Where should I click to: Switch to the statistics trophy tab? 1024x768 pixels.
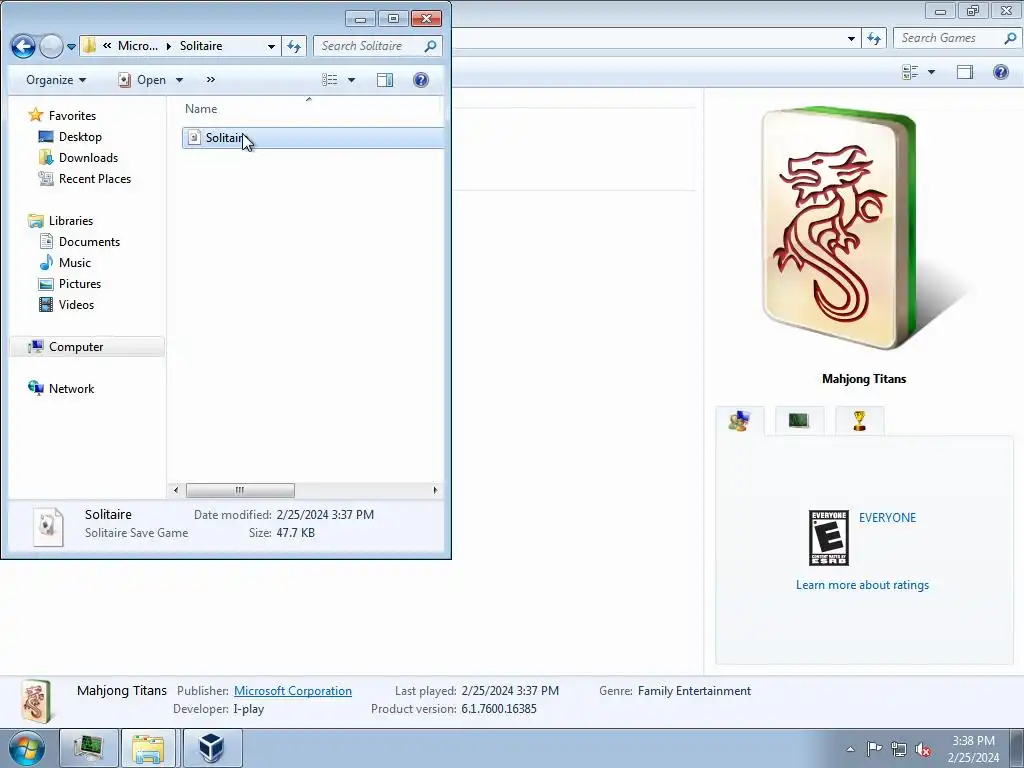pyautogui.click(x=859, y=421)
